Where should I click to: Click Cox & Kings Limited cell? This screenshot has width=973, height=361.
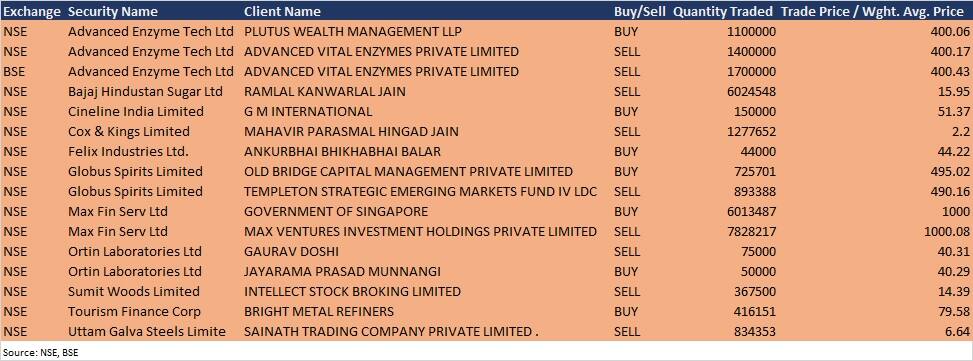[129, 131]
